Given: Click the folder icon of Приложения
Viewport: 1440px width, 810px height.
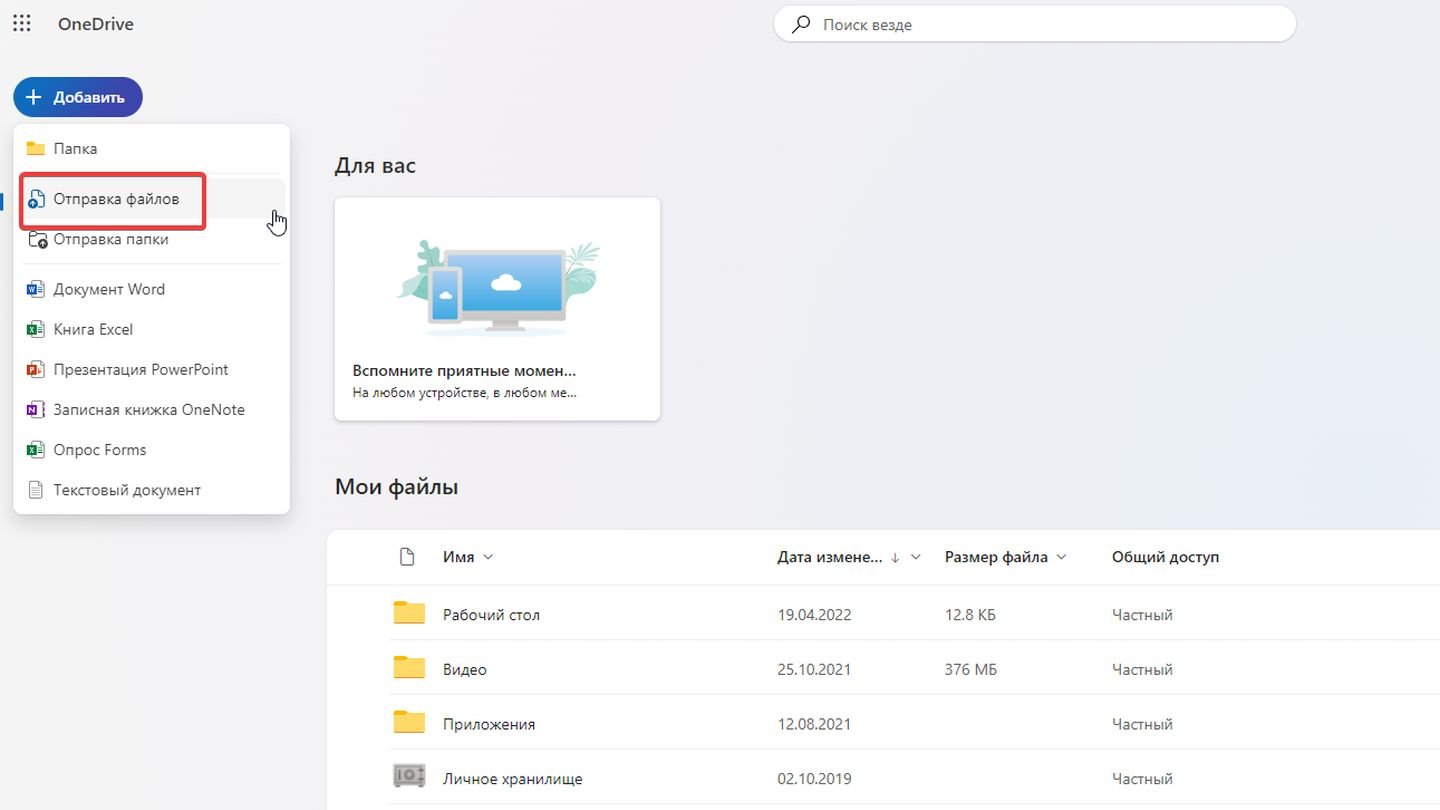Looking at the screenshot, I should (409, 722).
